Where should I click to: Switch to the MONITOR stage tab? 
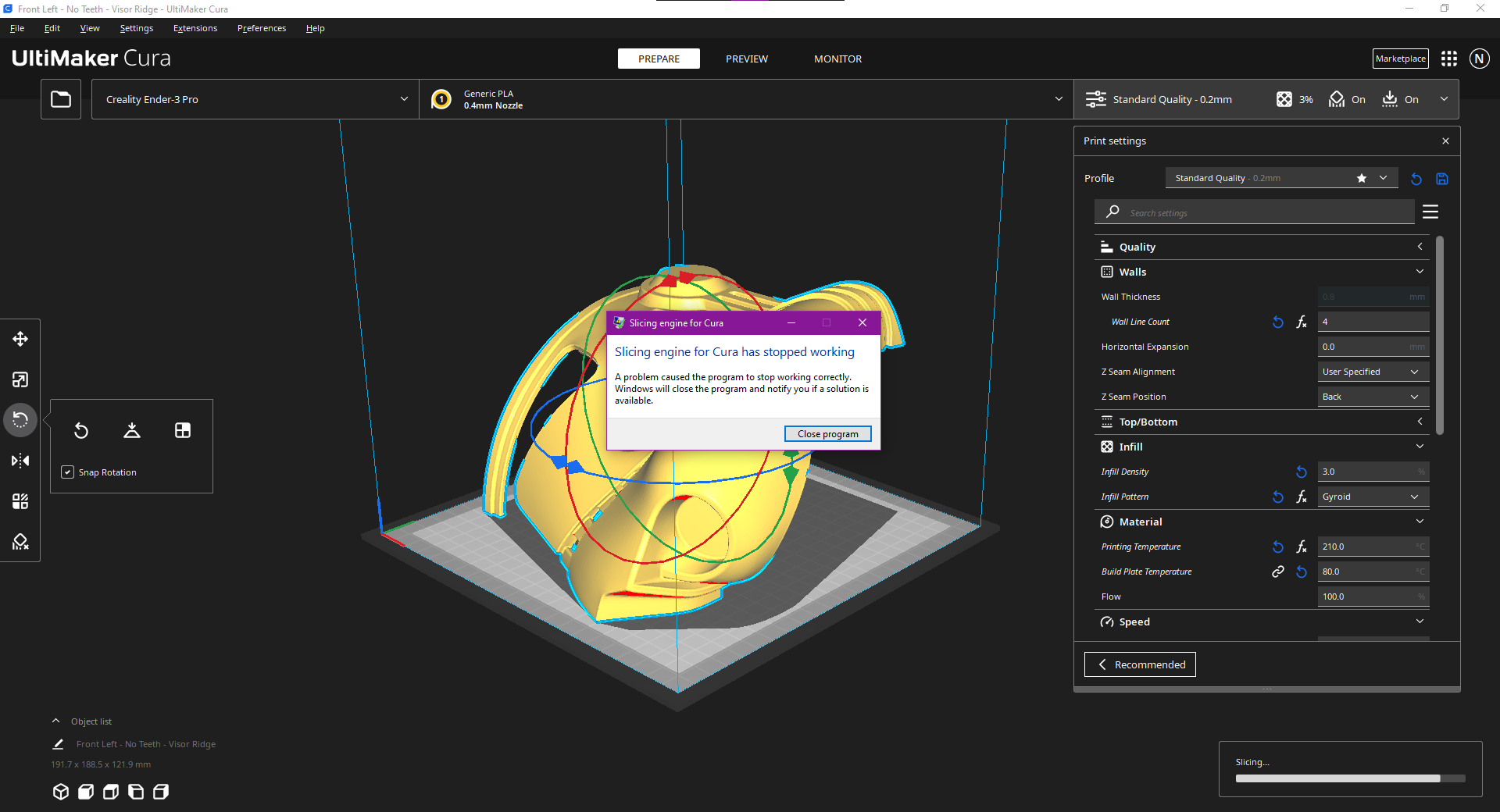[837, 59]
